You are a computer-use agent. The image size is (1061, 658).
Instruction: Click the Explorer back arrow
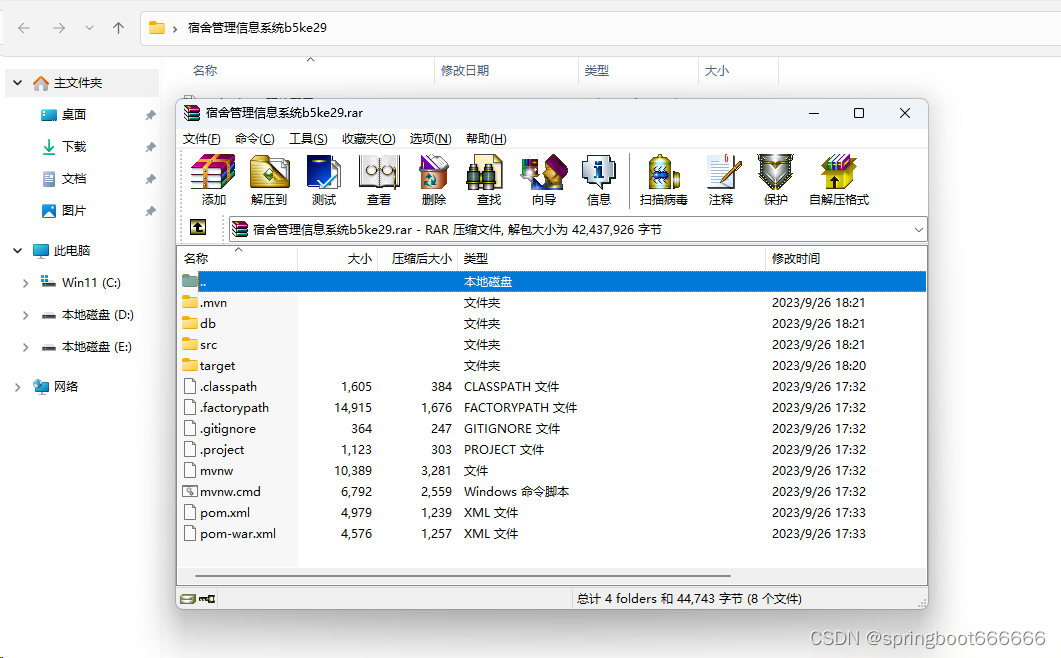click(24, 28)
